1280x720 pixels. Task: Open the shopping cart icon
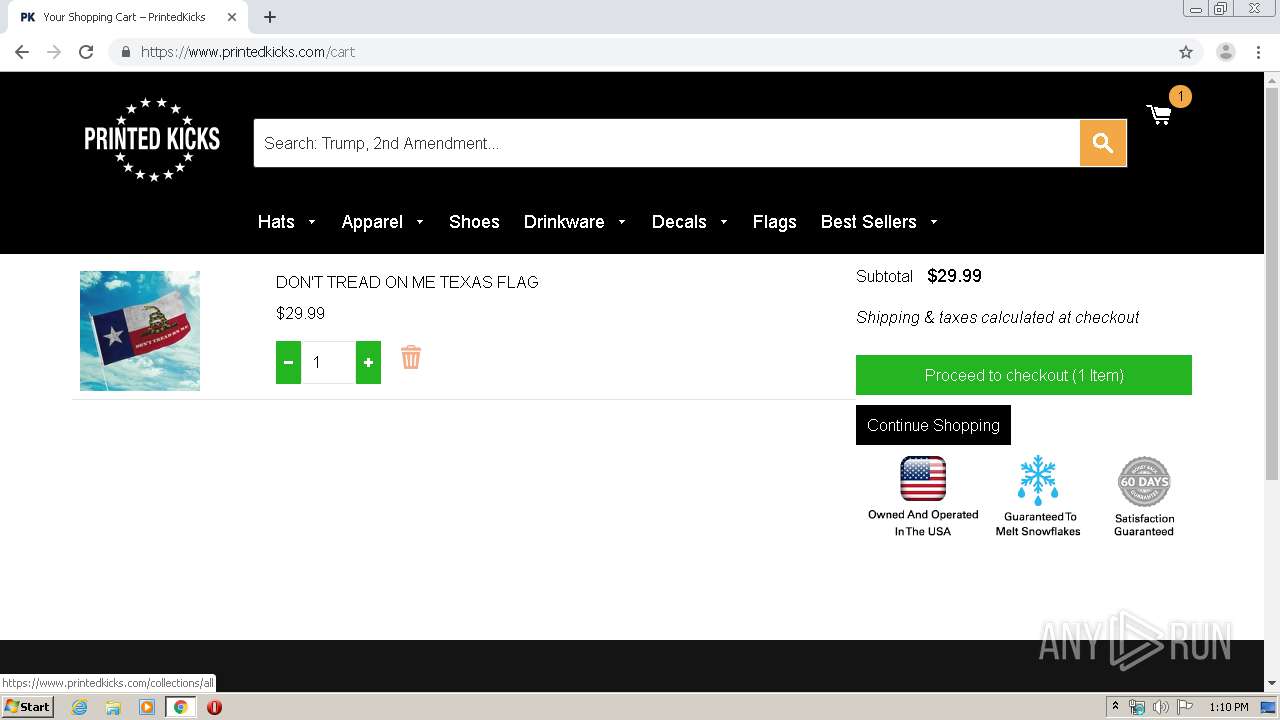pyautogui.click(x=1160, y=115)
